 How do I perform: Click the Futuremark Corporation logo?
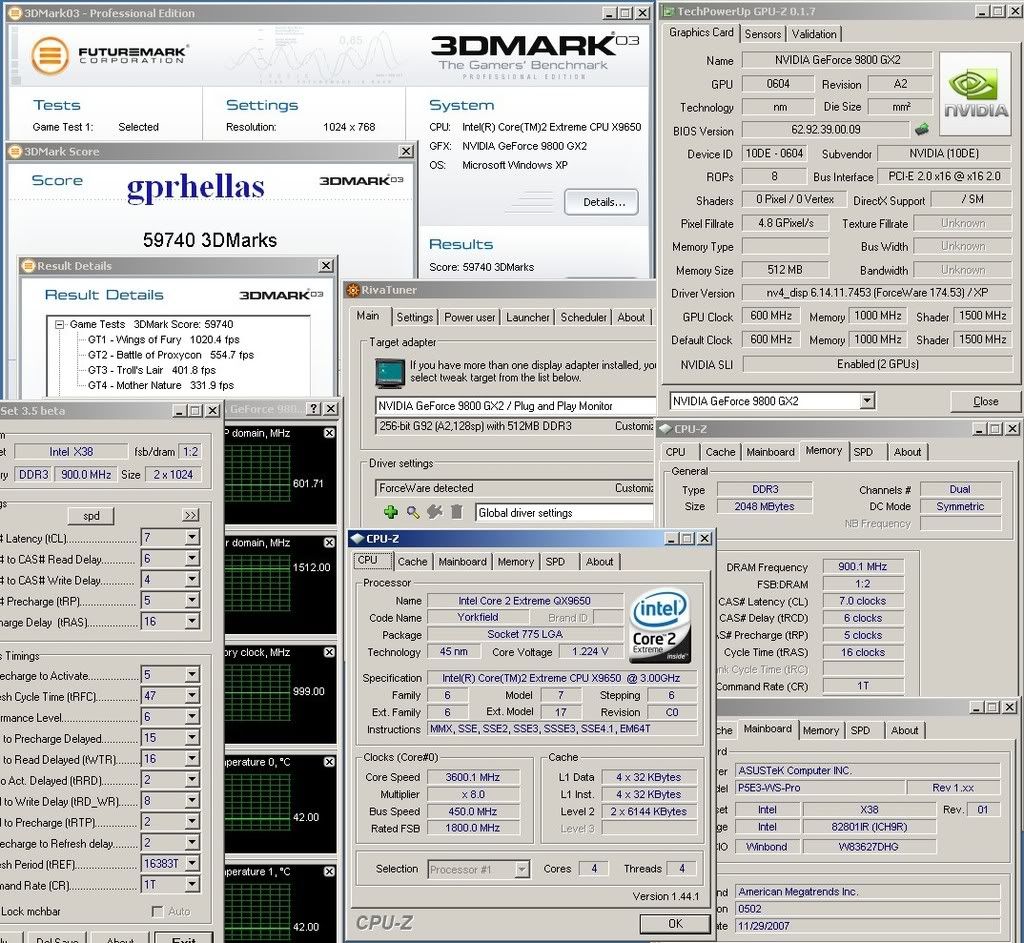pos(108,55)
